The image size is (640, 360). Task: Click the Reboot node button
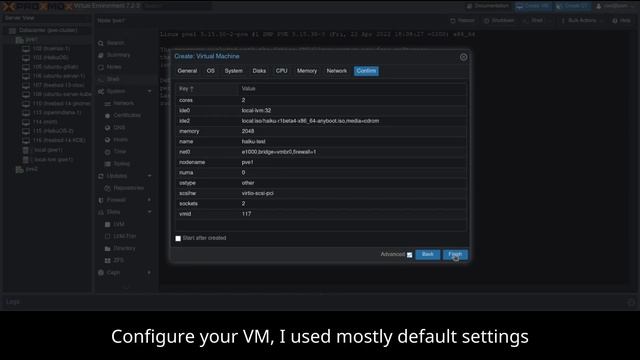tap(462, 20)
